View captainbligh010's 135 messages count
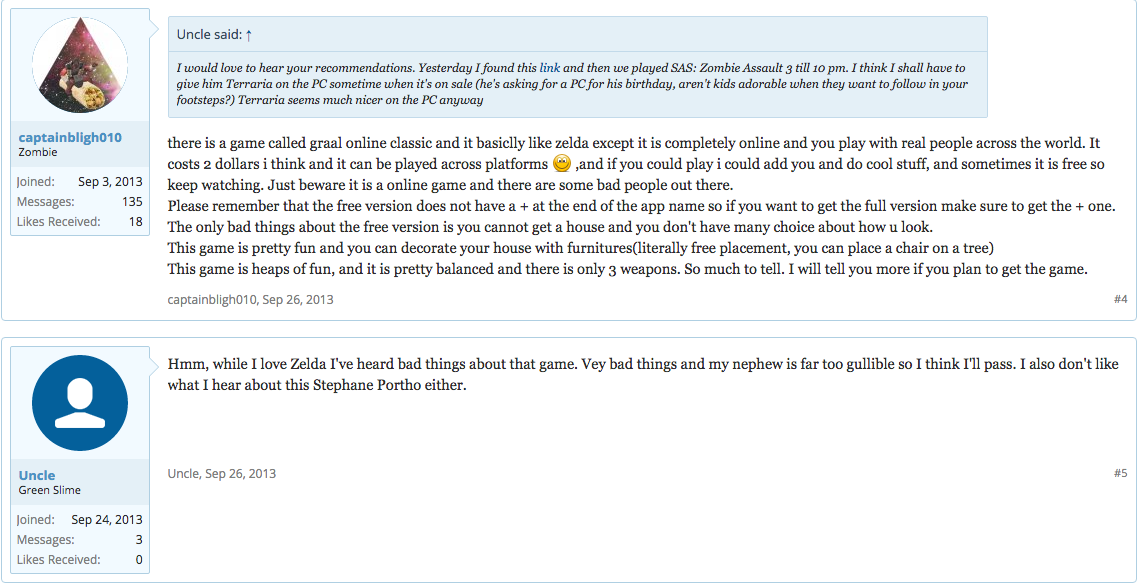 coord(131,202)
